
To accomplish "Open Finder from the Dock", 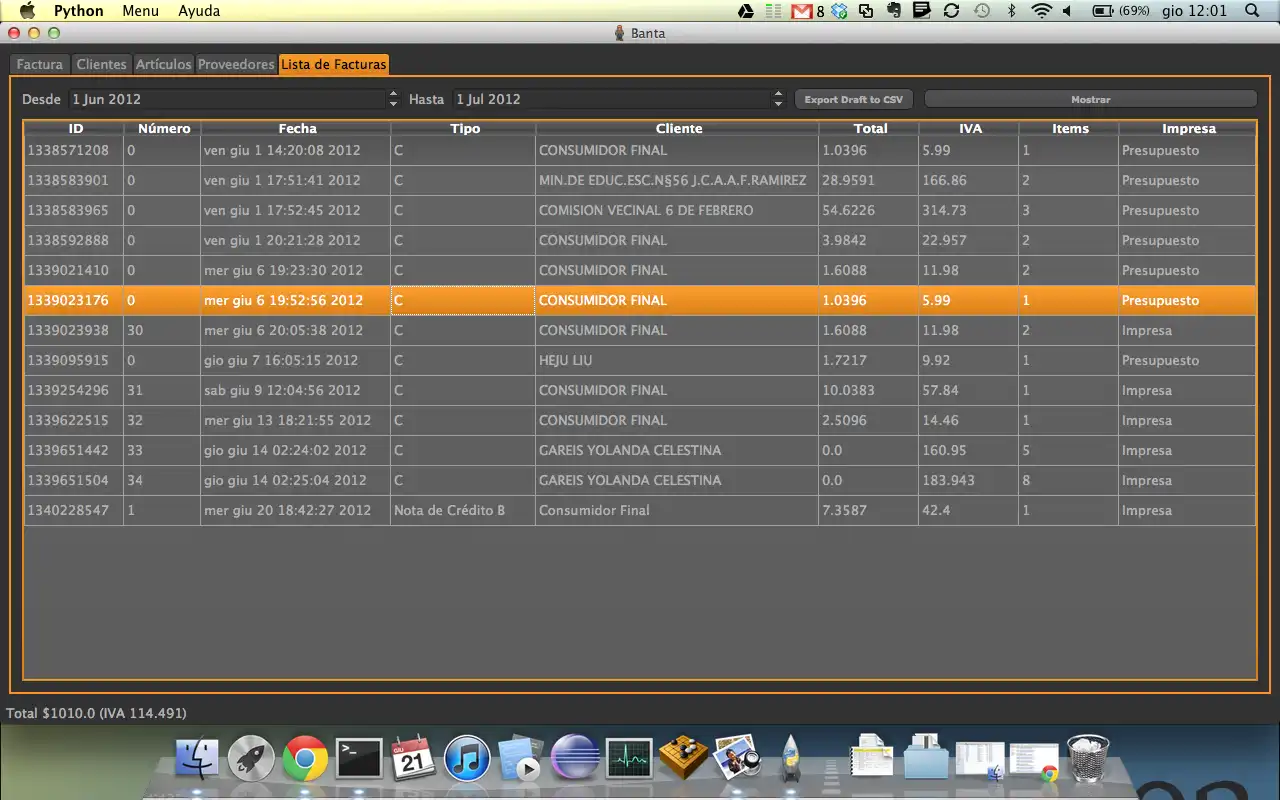I will click(x=197, y=759).
